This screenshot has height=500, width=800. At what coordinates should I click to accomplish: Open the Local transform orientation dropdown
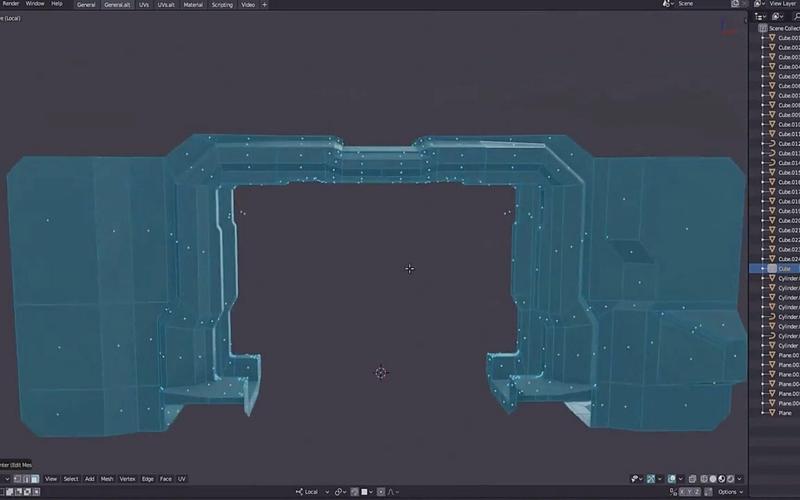point(313,492)
